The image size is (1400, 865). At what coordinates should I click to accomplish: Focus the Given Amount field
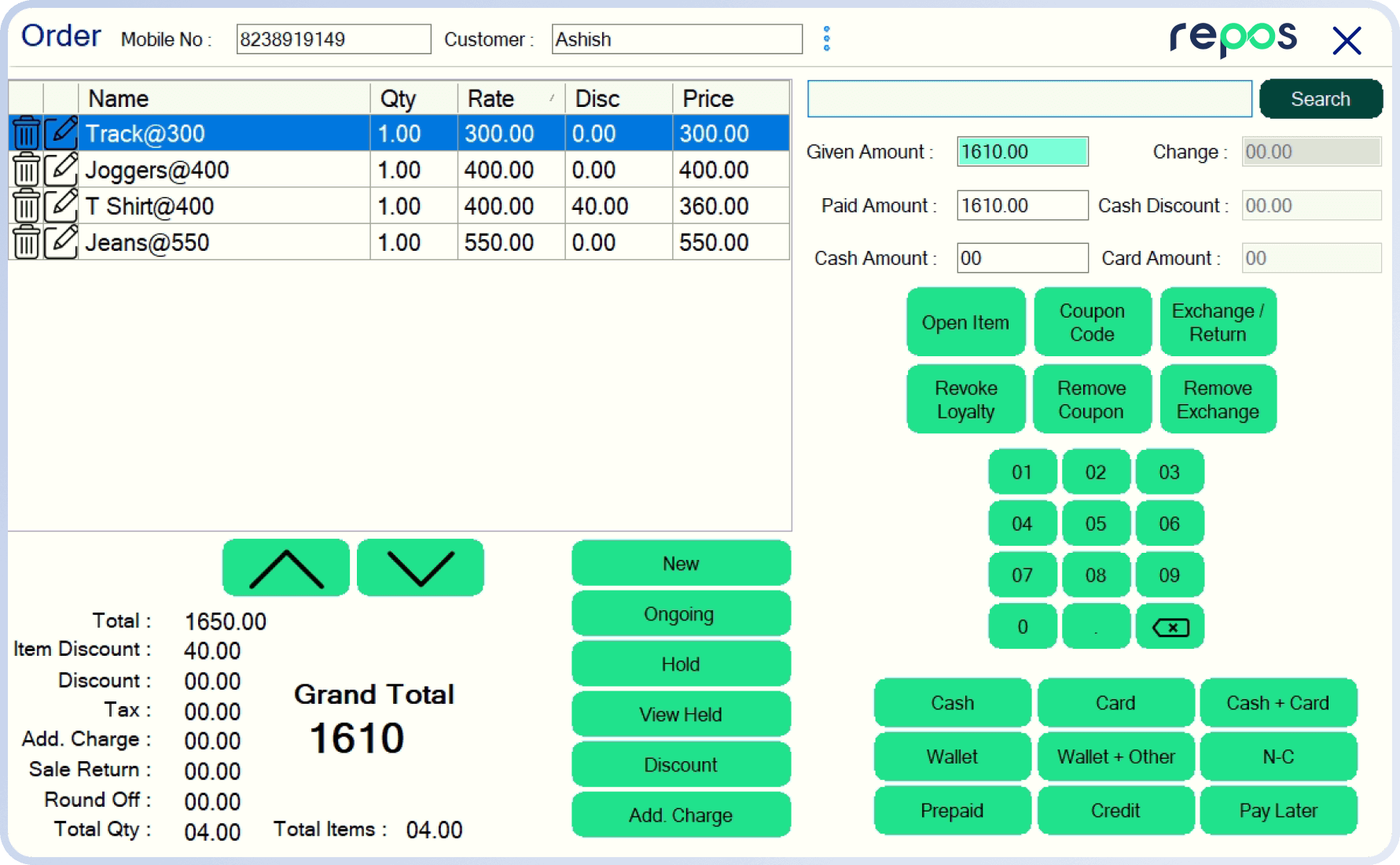pyautogui.click(x=1022, y=152)
